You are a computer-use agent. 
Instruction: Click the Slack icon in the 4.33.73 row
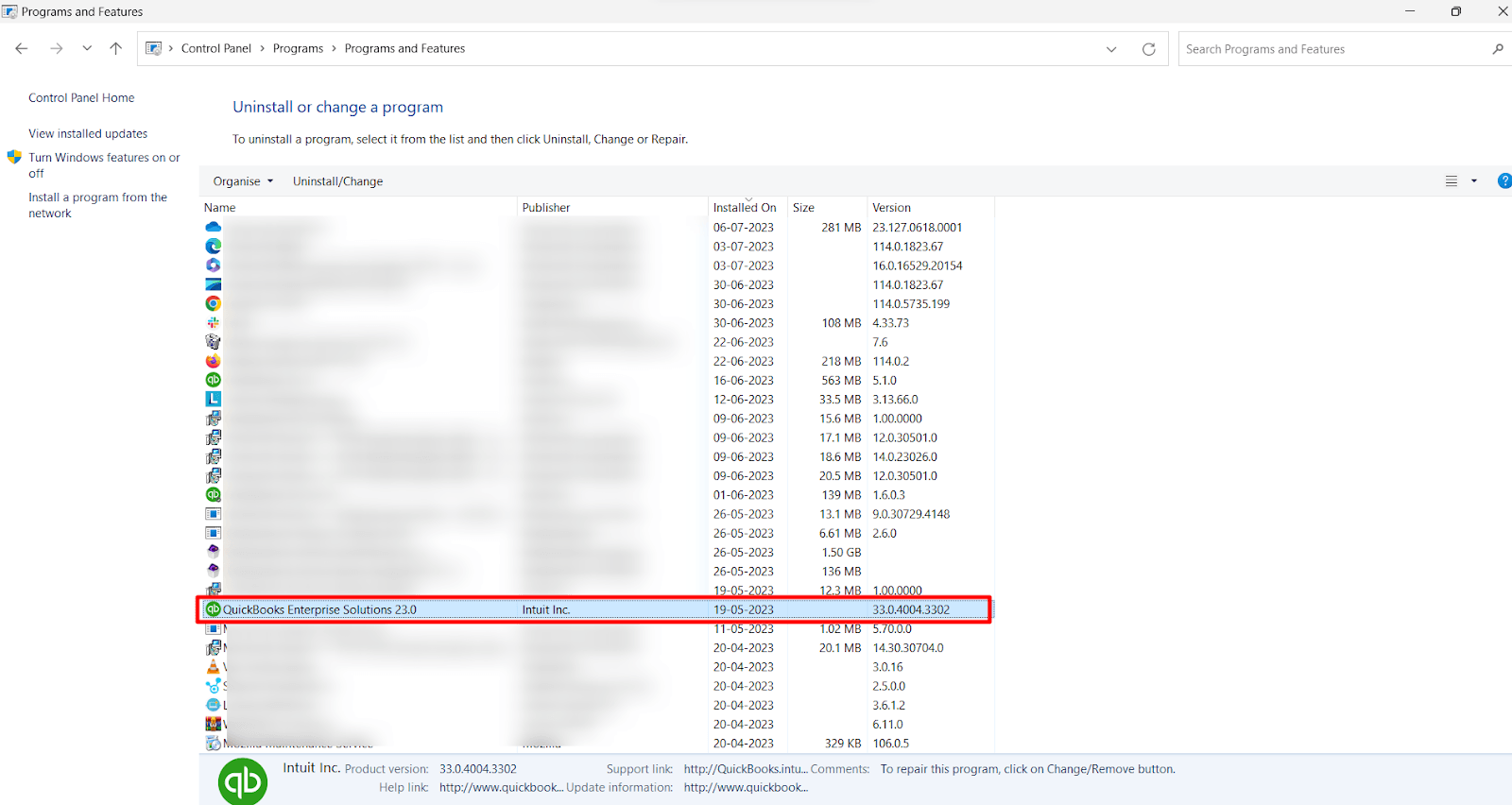tap(214, 322)
